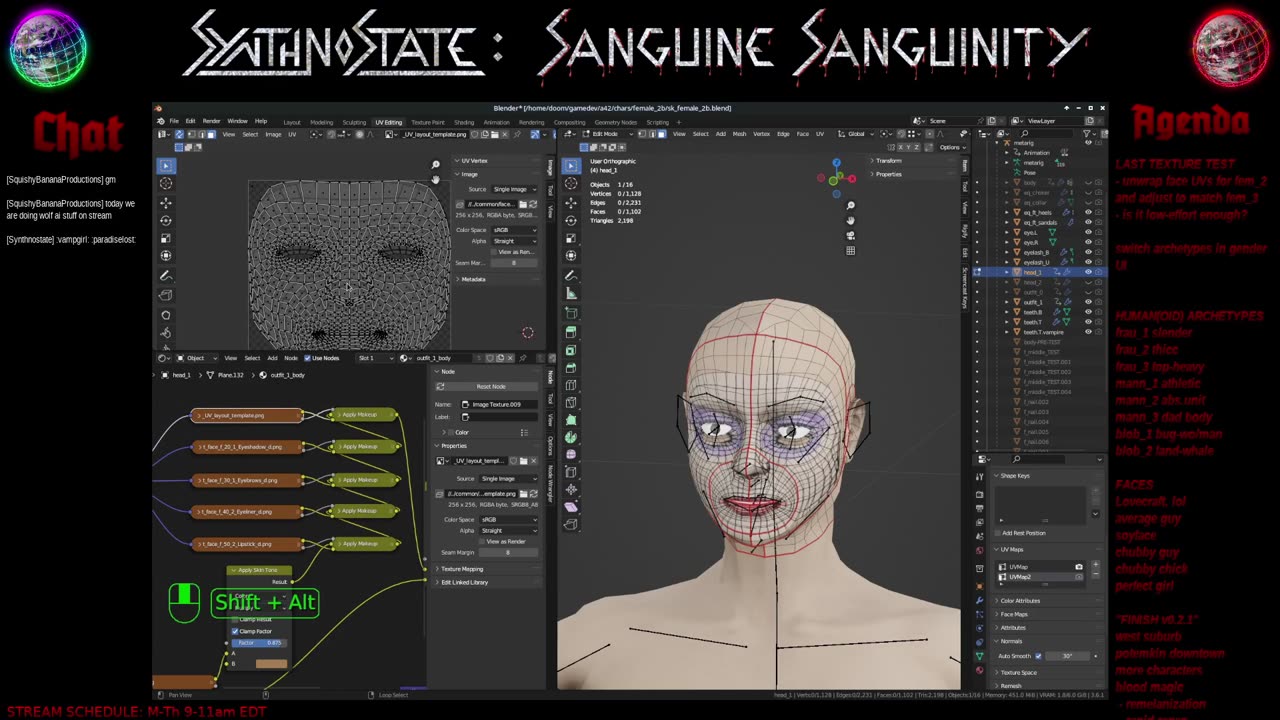
Task: Select the UV editor Annotate tool
Action: (166, 276)
